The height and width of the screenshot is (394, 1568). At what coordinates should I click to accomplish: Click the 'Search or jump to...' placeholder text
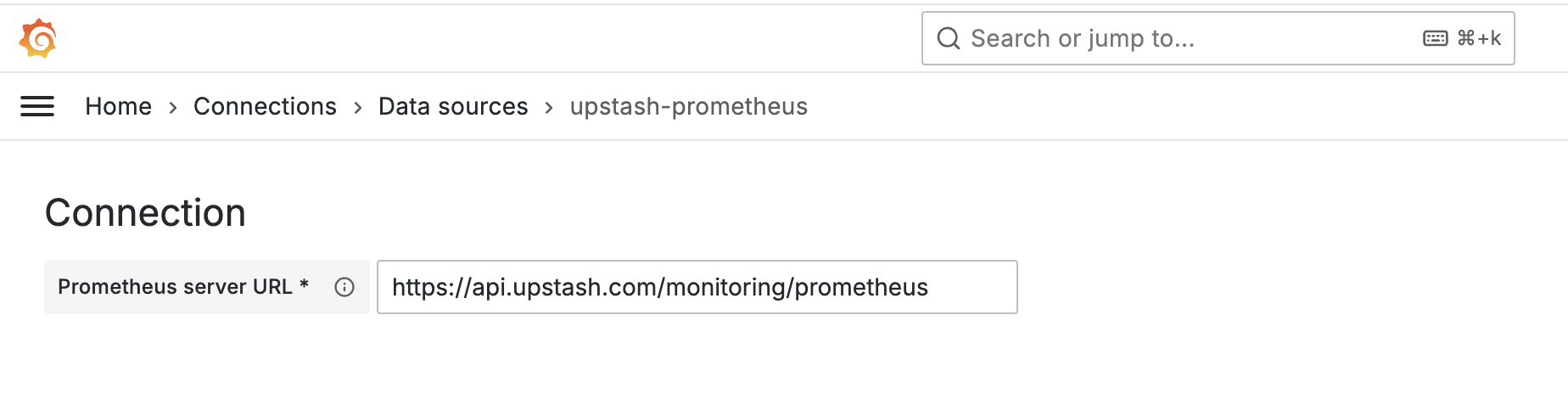[1083, 38]
